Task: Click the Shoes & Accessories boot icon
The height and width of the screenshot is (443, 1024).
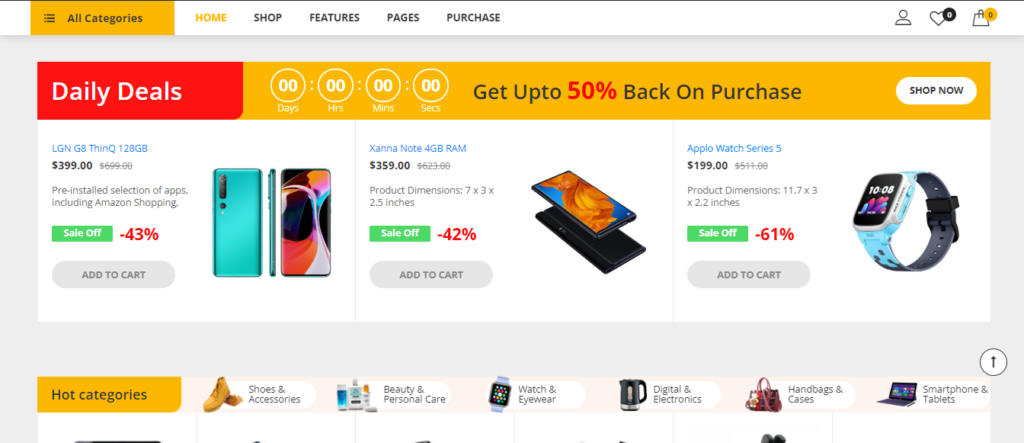Action: pos(222,395)
